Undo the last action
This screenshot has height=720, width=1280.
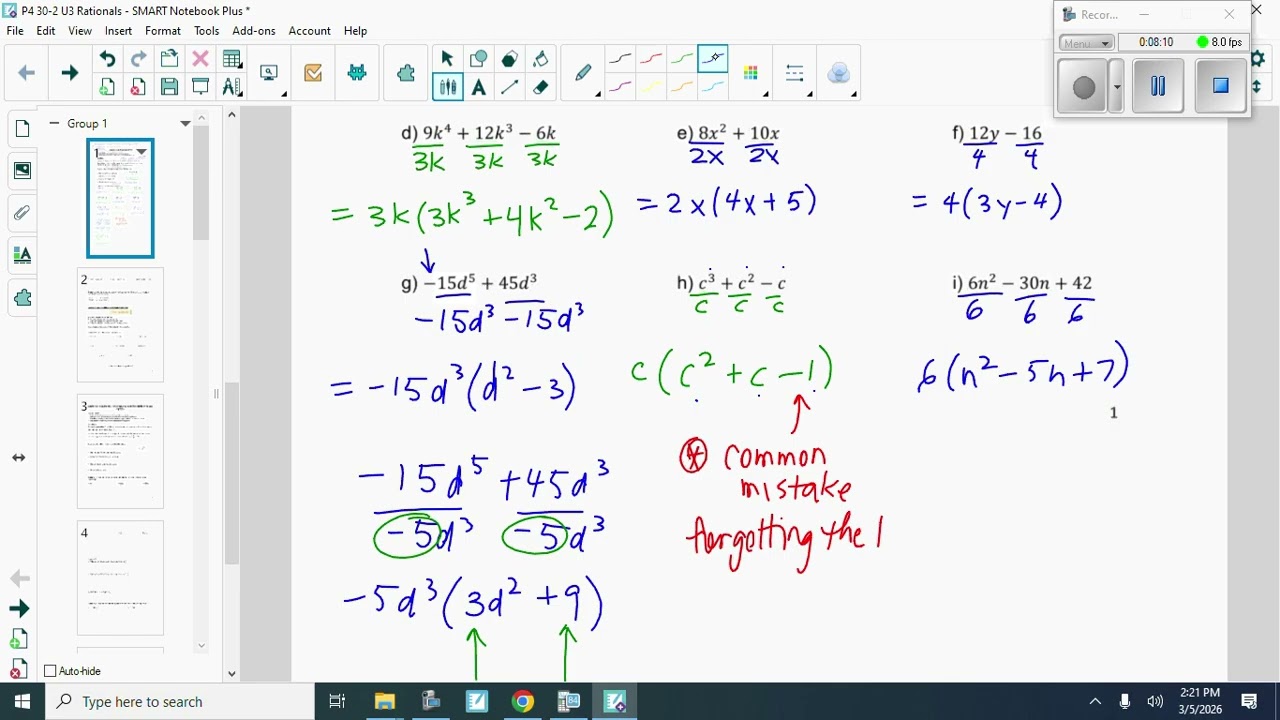(x=107, y=59)
